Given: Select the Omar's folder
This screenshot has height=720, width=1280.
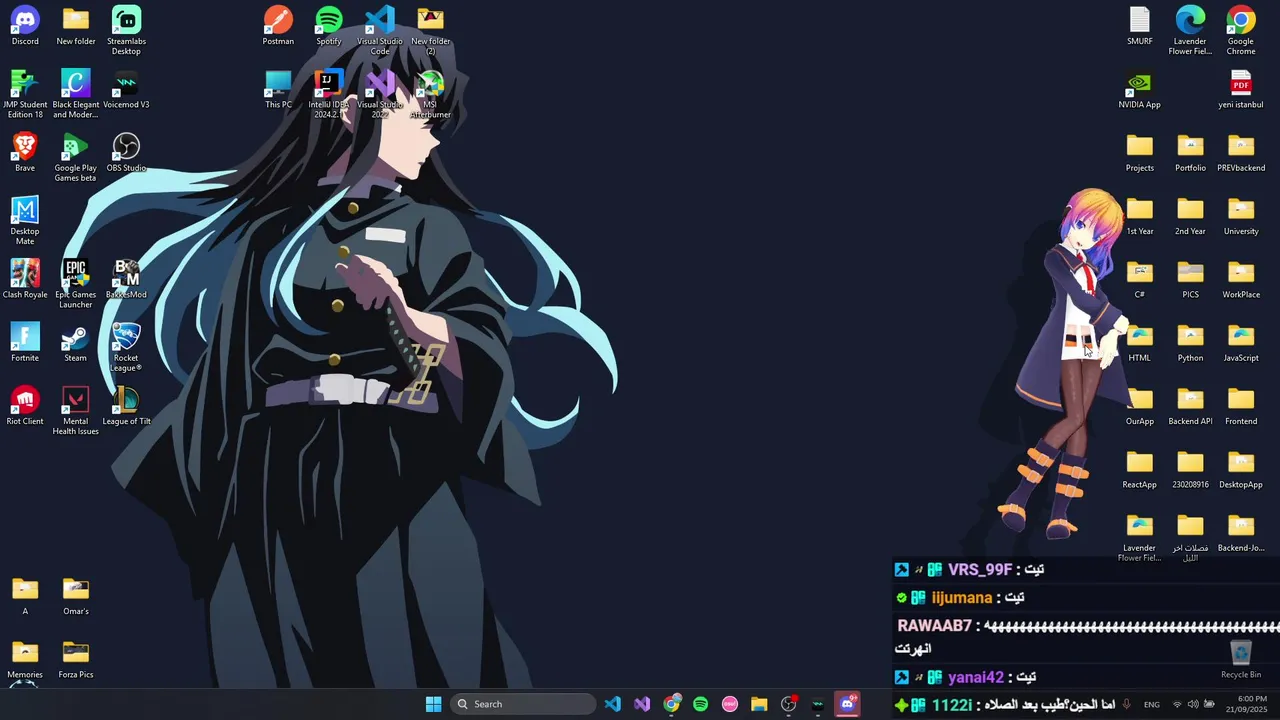Looking at the screenshot, I should coord(76,596).
